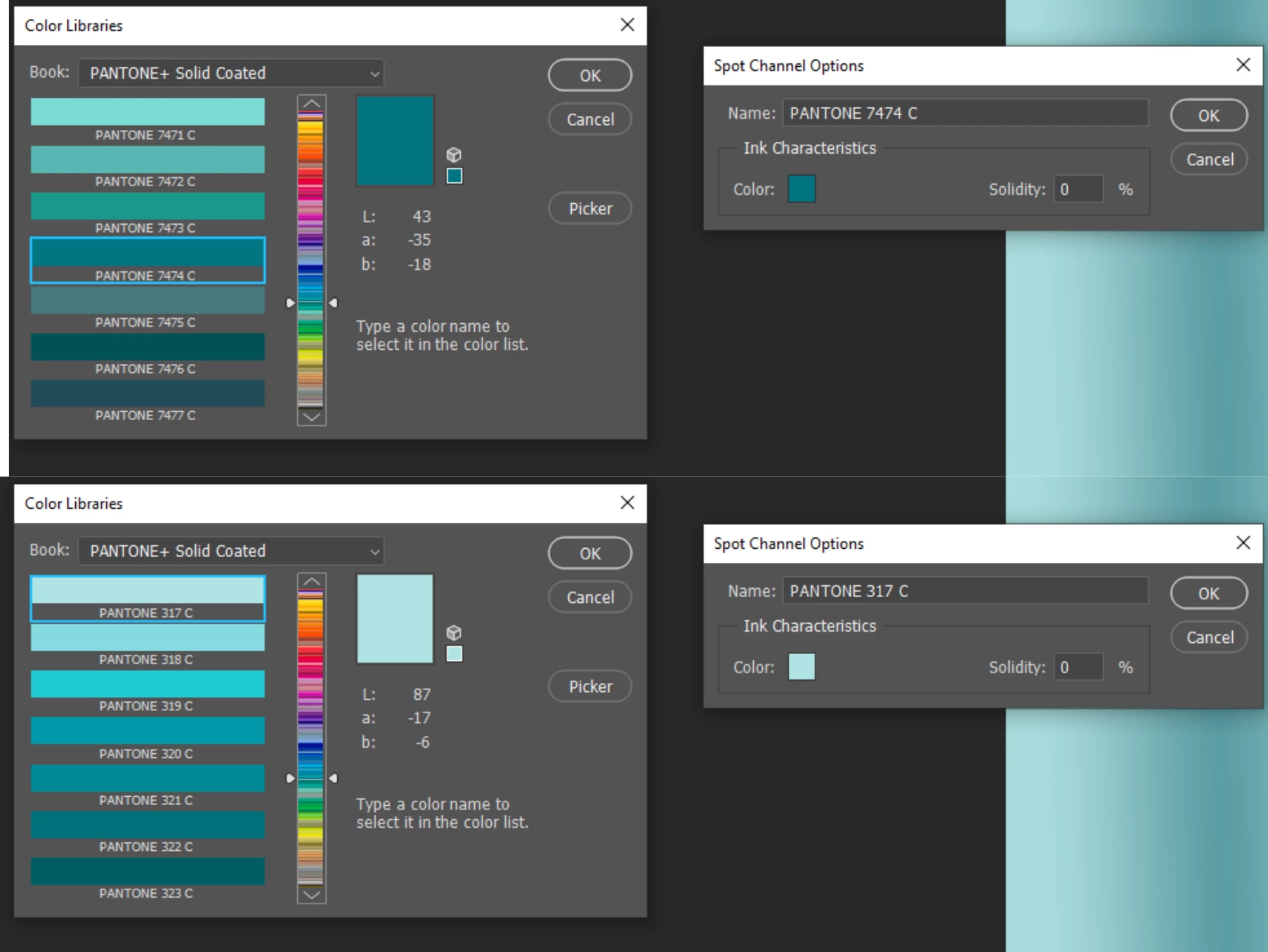Viewport: 1268px width, 952px height.
Task: Click out-of-gamut cube icon in top Color Libraries
Action: coord(454,155)
